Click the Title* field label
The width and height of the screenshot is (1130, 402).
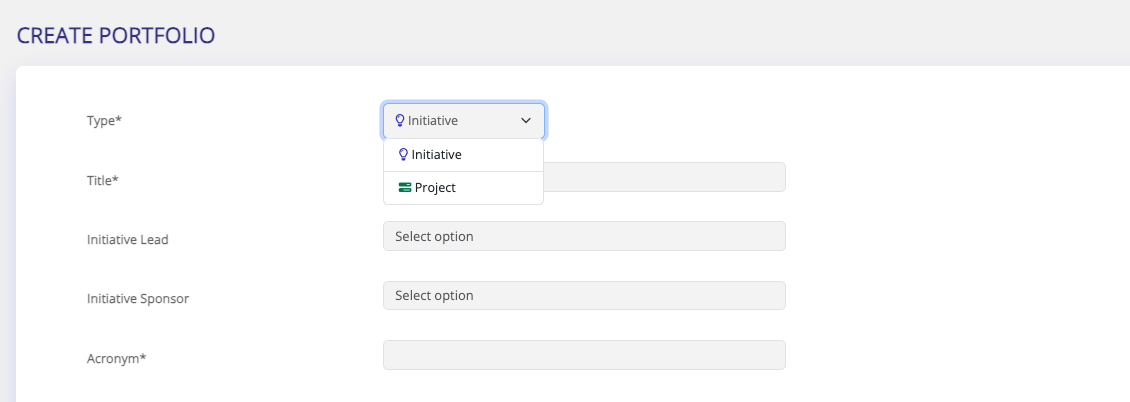click(103, 181)
